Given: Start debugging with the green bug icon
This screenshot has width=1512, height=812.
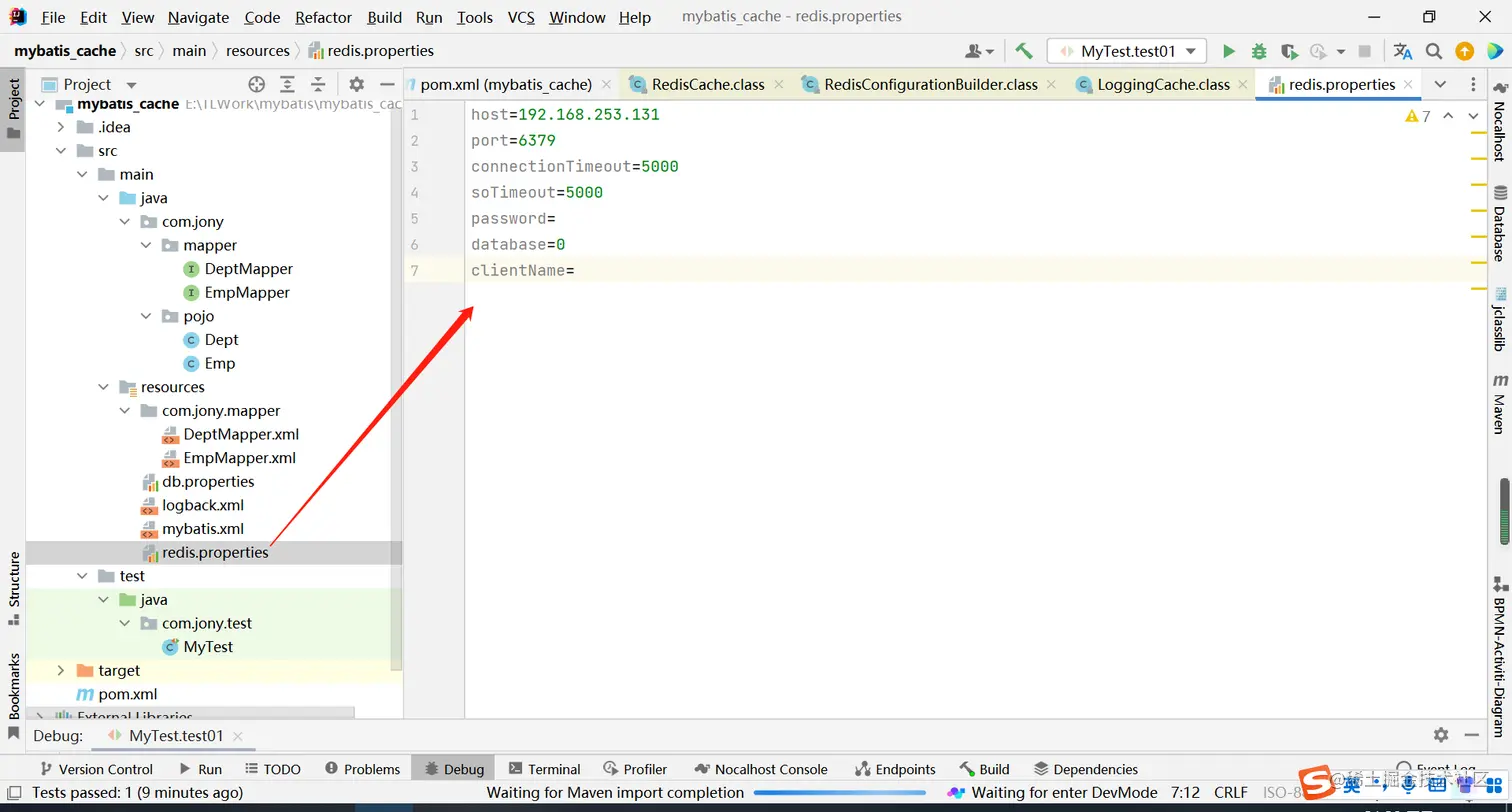Looking at the screenshot, I should (1259, 51).
